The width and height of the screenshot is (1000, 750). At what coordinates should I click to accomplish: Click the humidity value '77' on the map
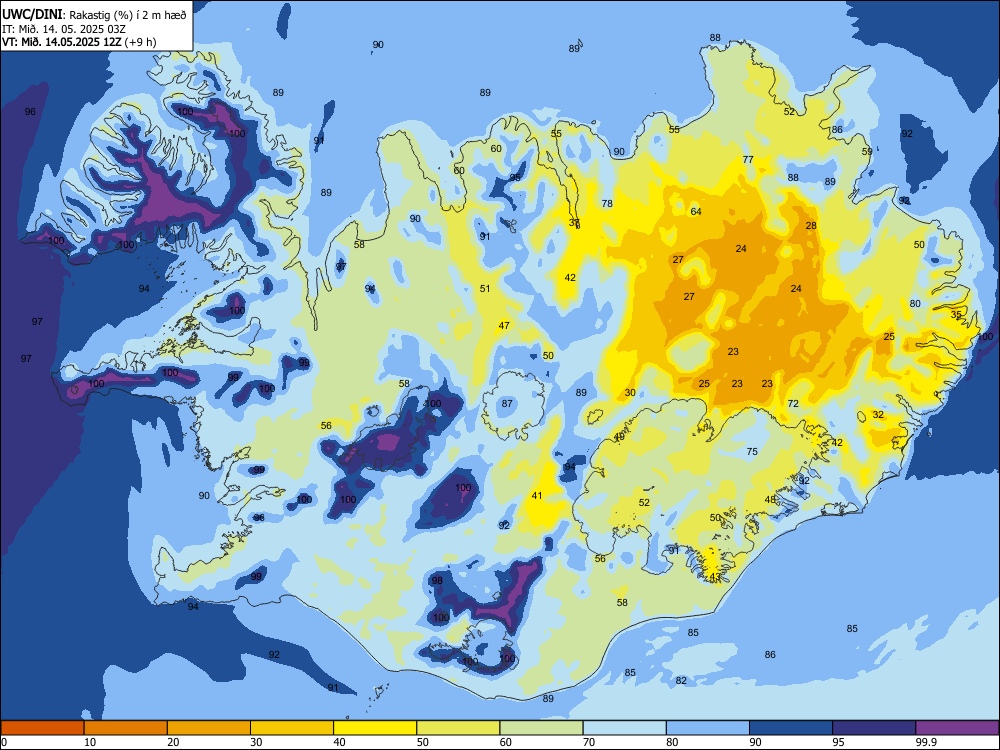748,159
